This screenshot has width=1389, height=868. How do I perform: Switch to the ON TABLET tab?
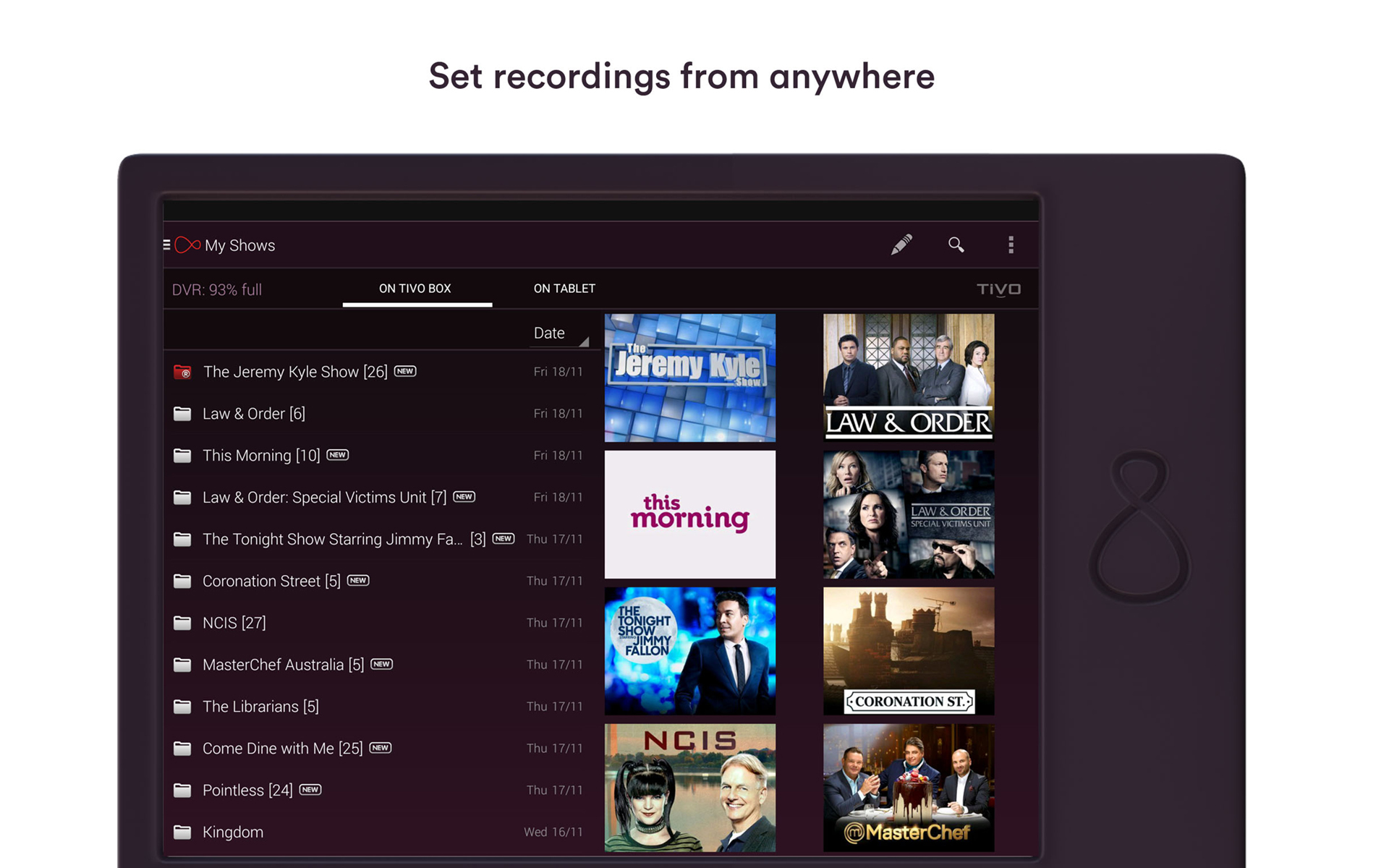(564, 288)
